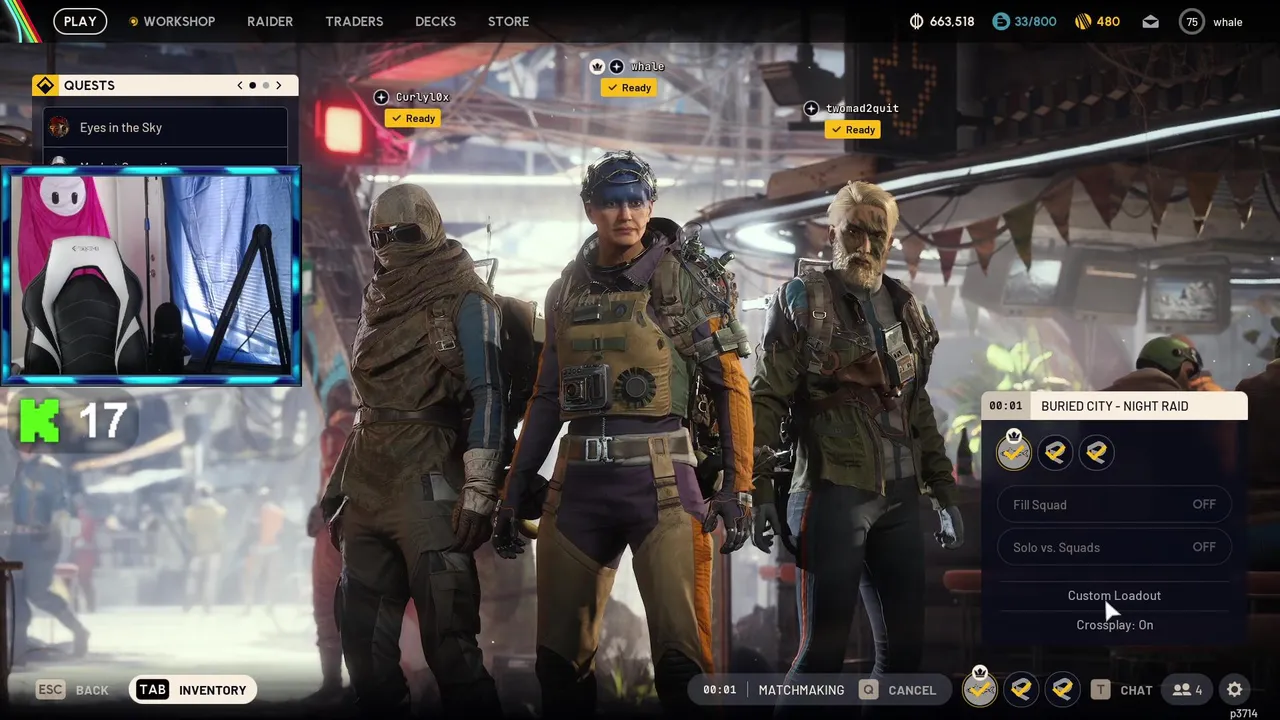Visit the STORE tab
The height and width of the screenshot is (720, 1280).
(508, 21)
